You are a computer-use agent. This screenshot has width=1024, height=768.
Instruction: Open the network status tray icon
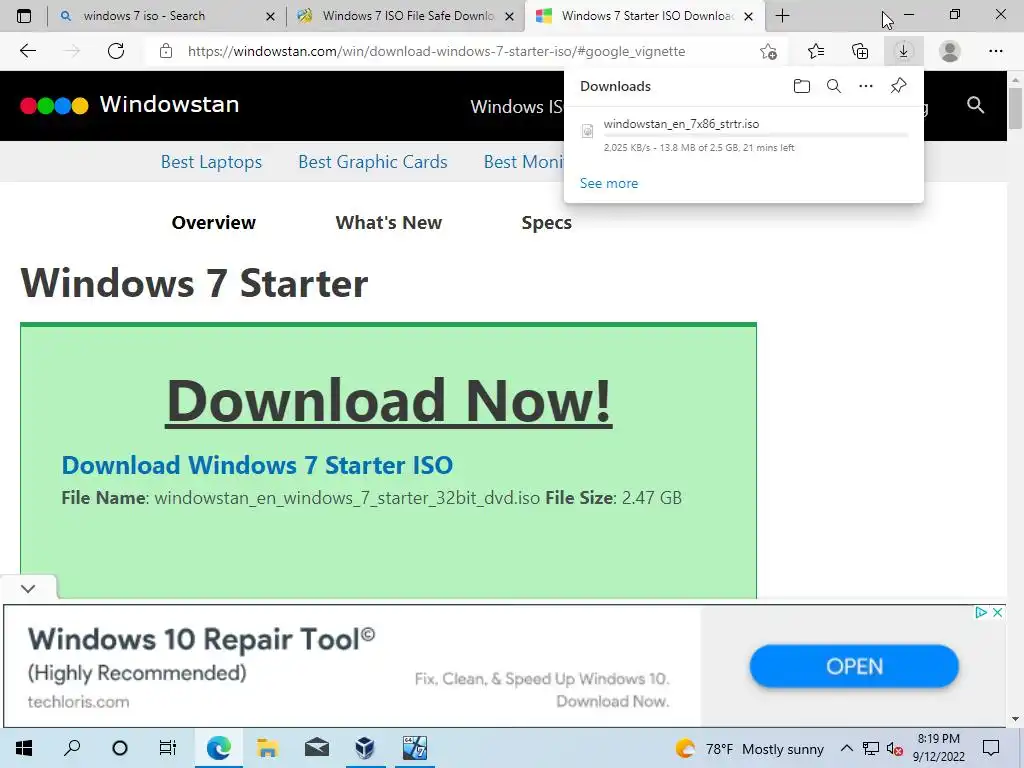point(871,748)
